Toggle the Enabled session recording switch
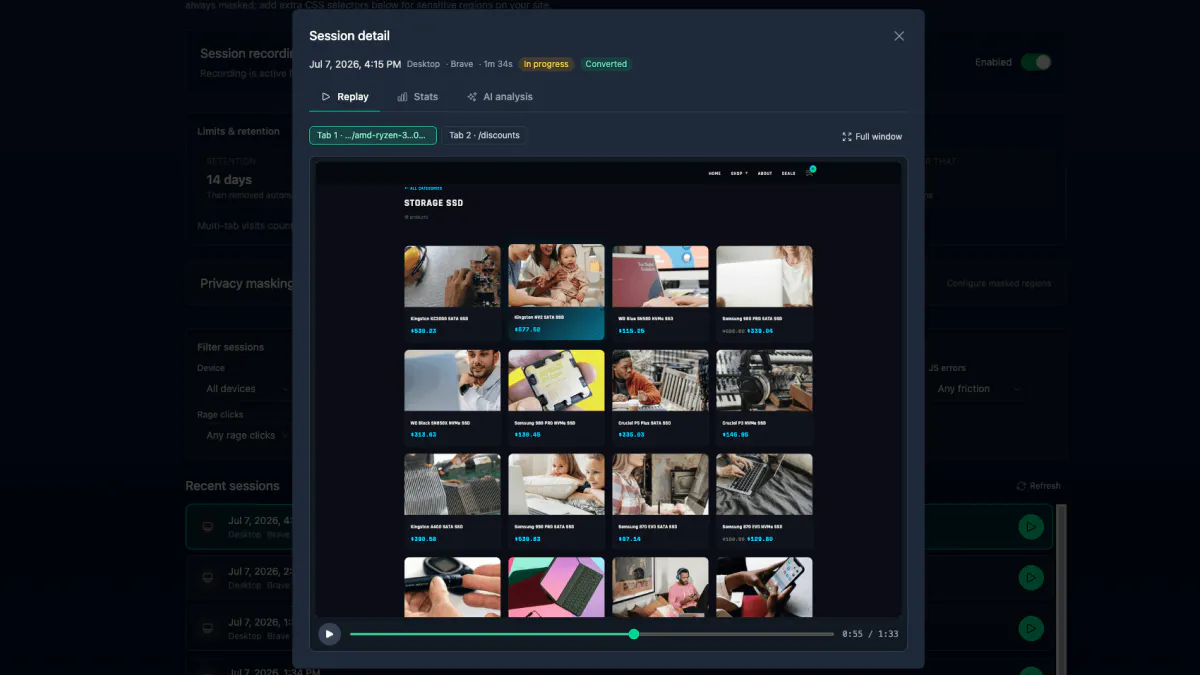Image resolution: width=1200 pixels, height=675 pixels. [1036, 62]
